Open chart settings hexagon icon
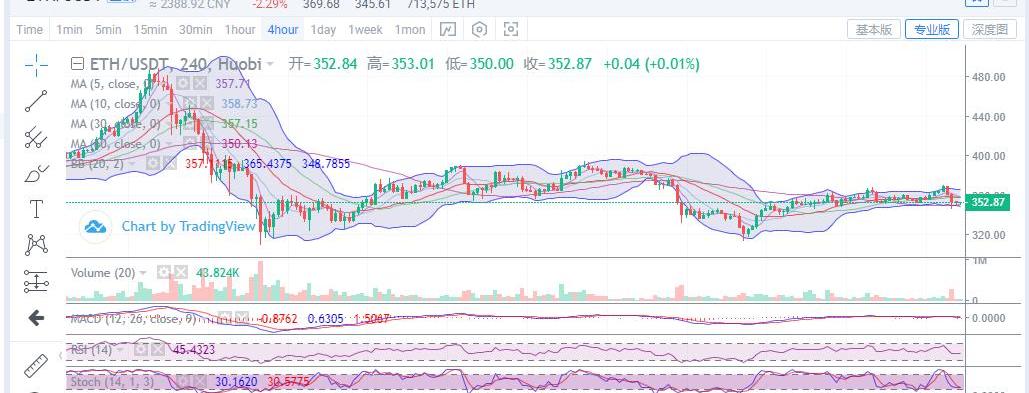1029x393 pixels. 480,30
